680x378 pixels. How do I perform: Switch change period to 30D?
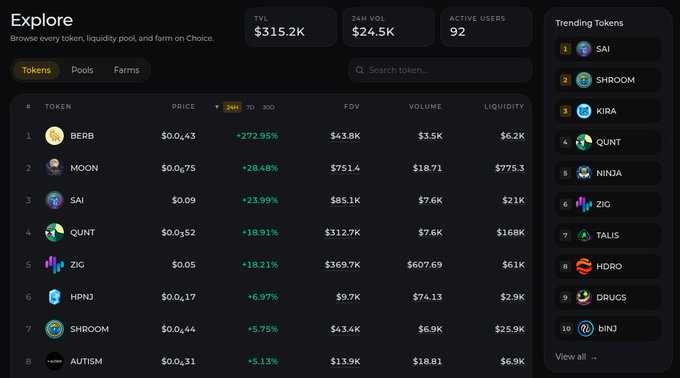click(x=268, y=107)
